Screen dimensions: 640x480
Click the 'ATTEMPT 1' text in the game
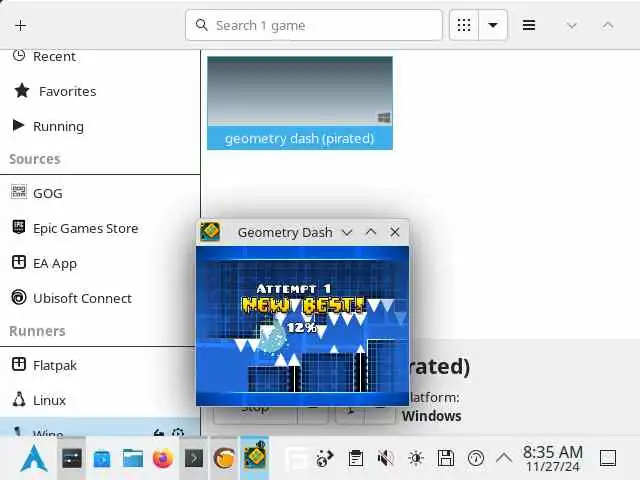[x=293, y=289]
